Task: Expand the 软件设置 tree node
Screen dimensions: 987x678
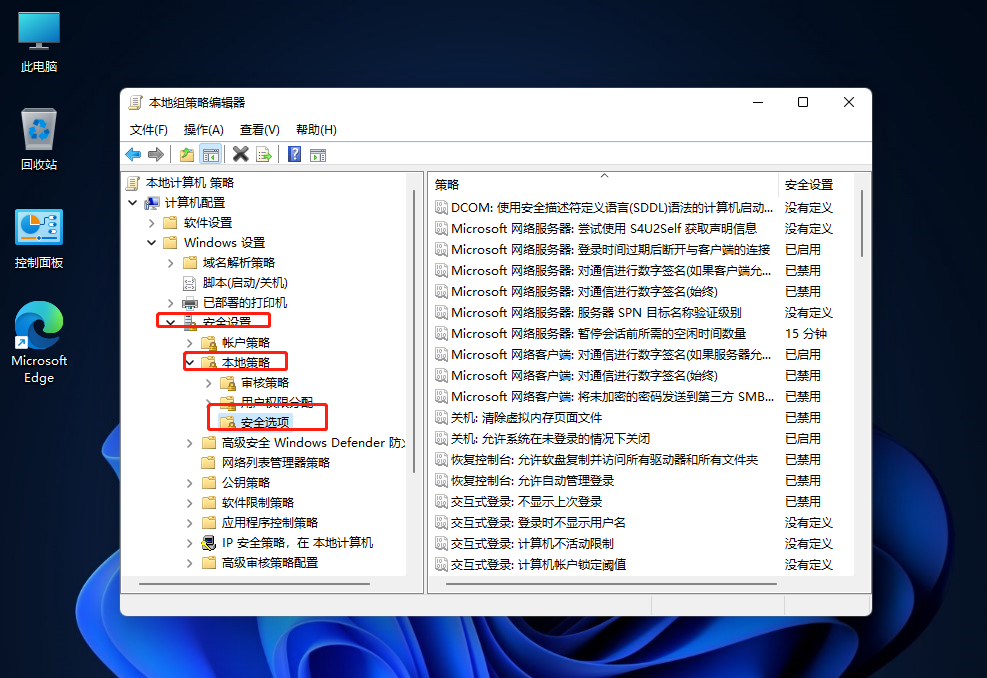Action: click(x=151, y=223)
